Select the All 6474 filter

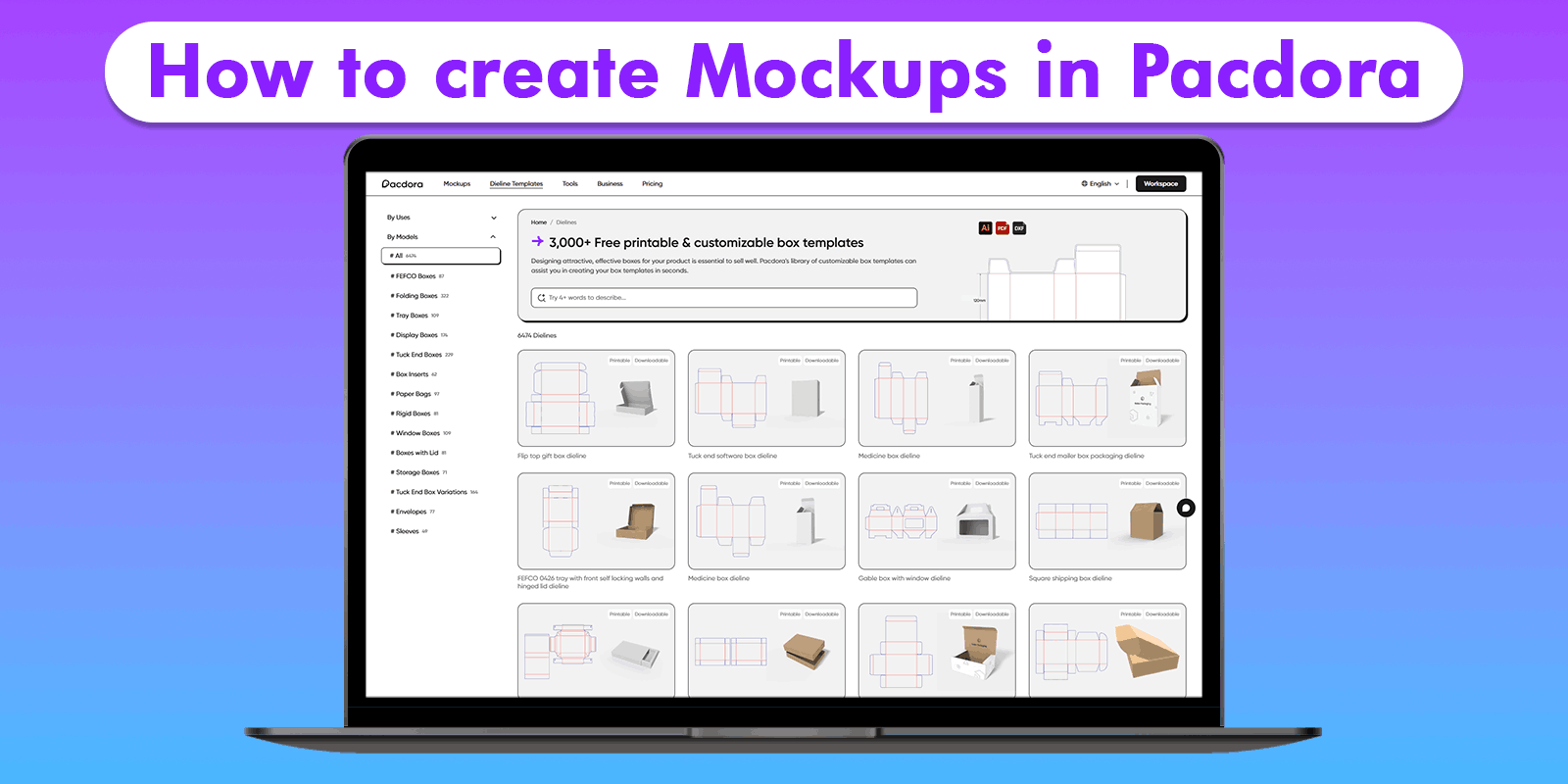pos(441,256)
